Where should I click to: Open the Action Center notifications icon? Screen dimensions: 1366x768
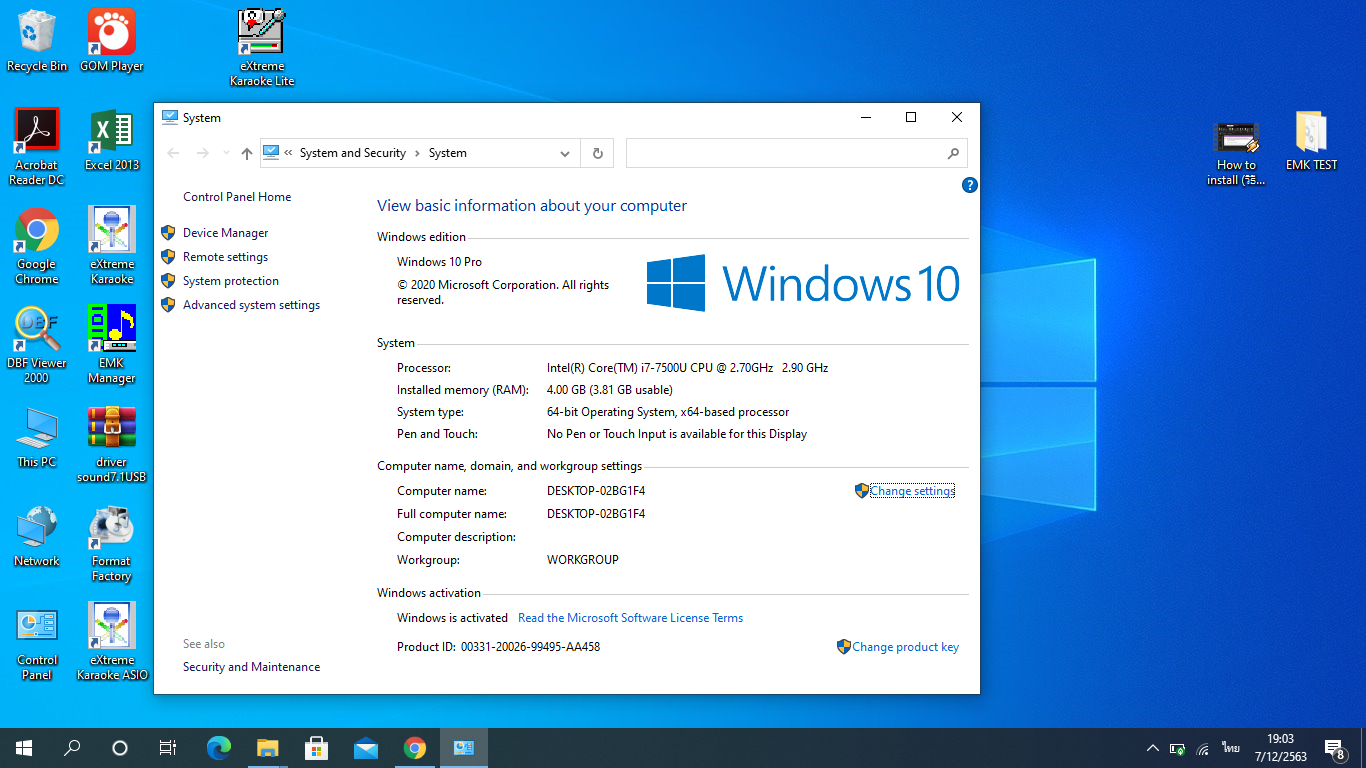(1334, 748)
